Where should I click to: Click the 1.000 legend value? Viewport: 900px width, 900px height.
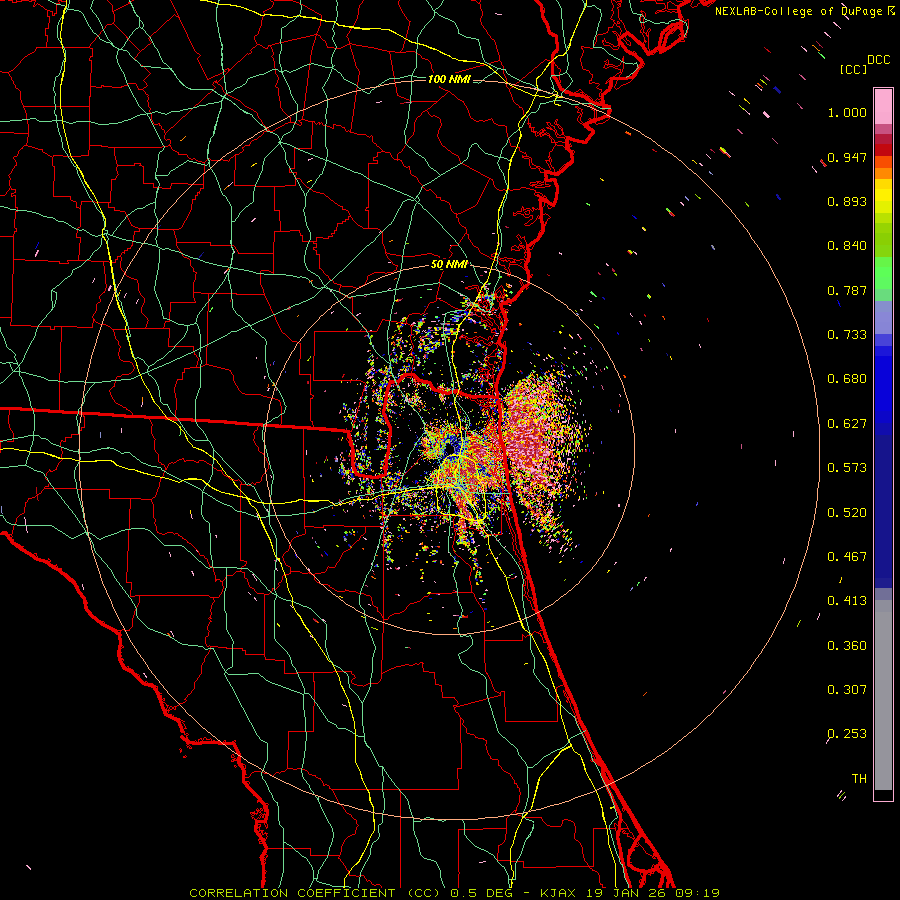coord(847,112)
